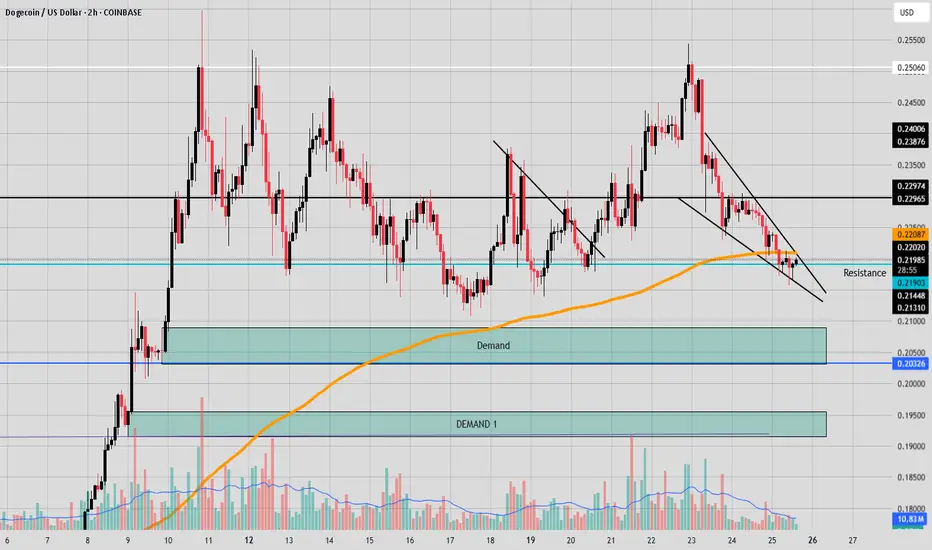Click the Dogecoin / US Dollar symbol title
The image size is (932, 550).
tap(42, 12)
